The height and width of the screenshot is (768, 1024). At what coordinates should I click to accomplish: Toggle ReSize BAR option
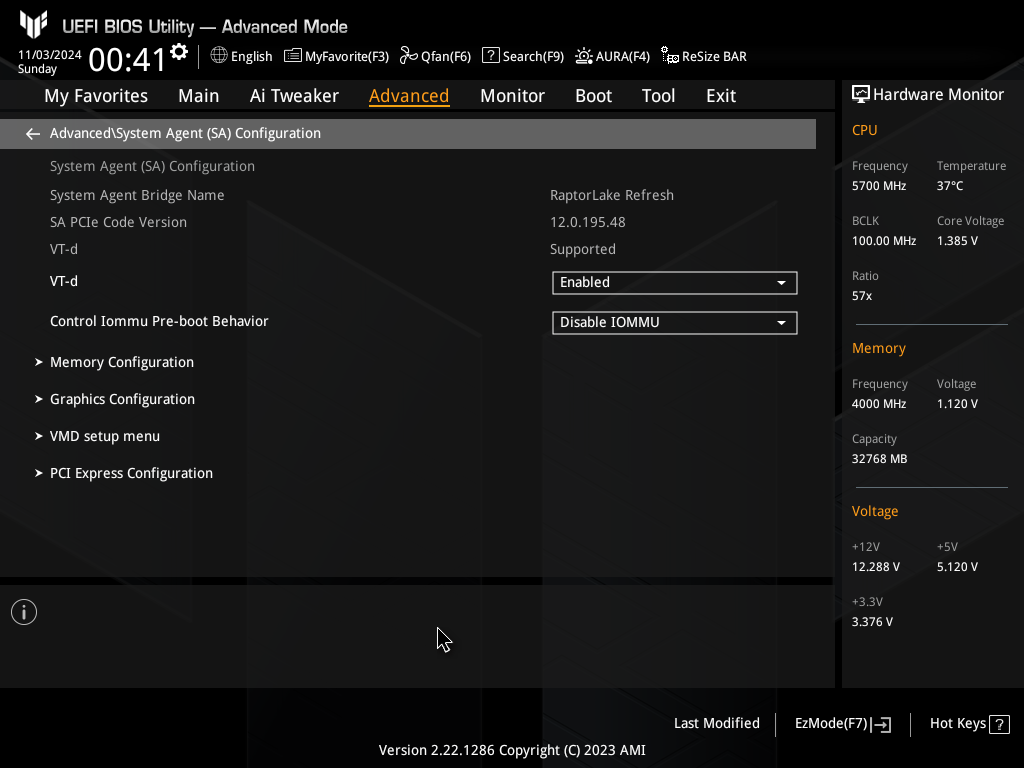pyautogui.click(x=703, y=56)
